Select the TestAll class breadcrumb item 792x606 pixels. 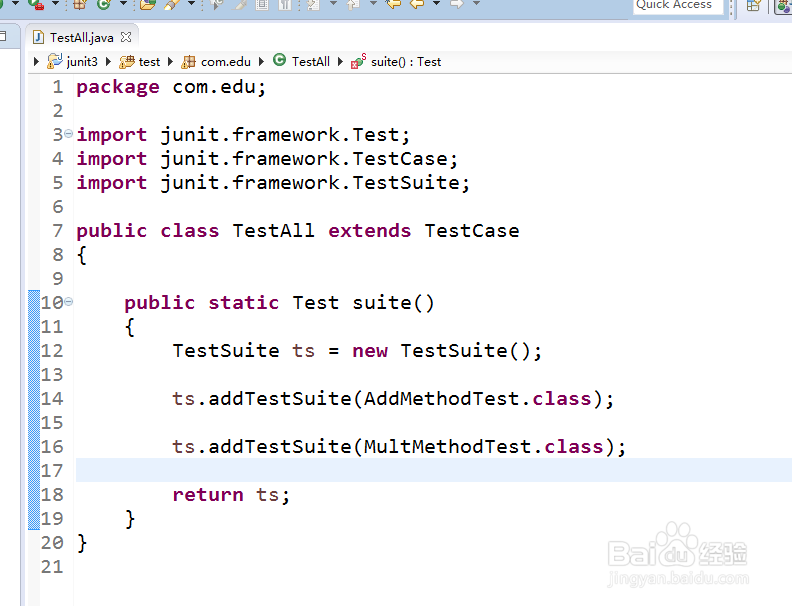(x=302, y=61)
